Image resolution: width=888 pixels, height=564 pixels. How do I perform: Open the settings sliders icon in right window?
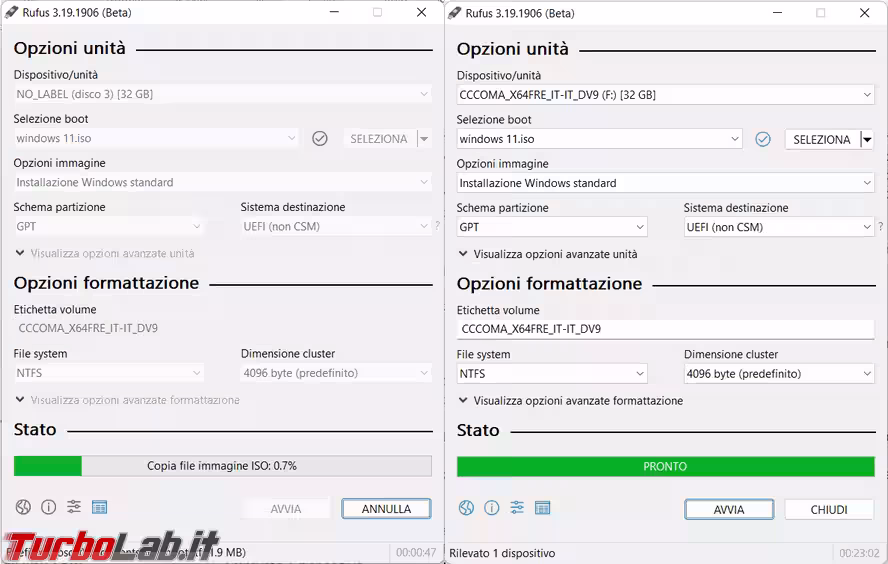(x=517, y=508)
